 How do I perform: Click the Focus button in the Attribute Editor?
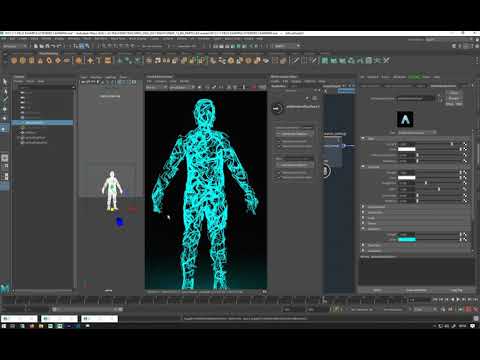tap(453, 93)
